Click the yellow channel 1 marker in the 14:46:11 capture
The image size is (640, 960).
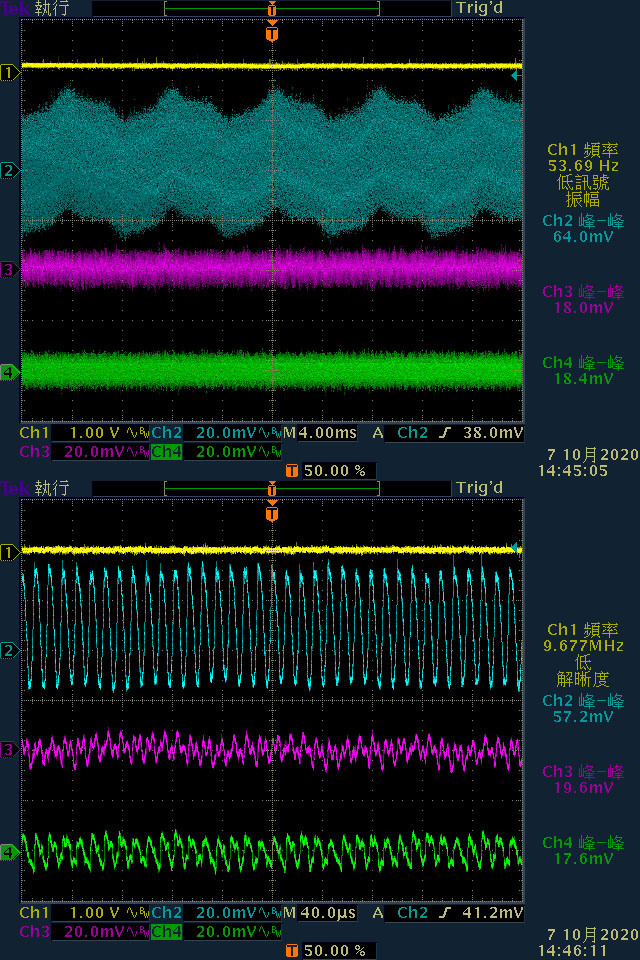coord(9,553)
